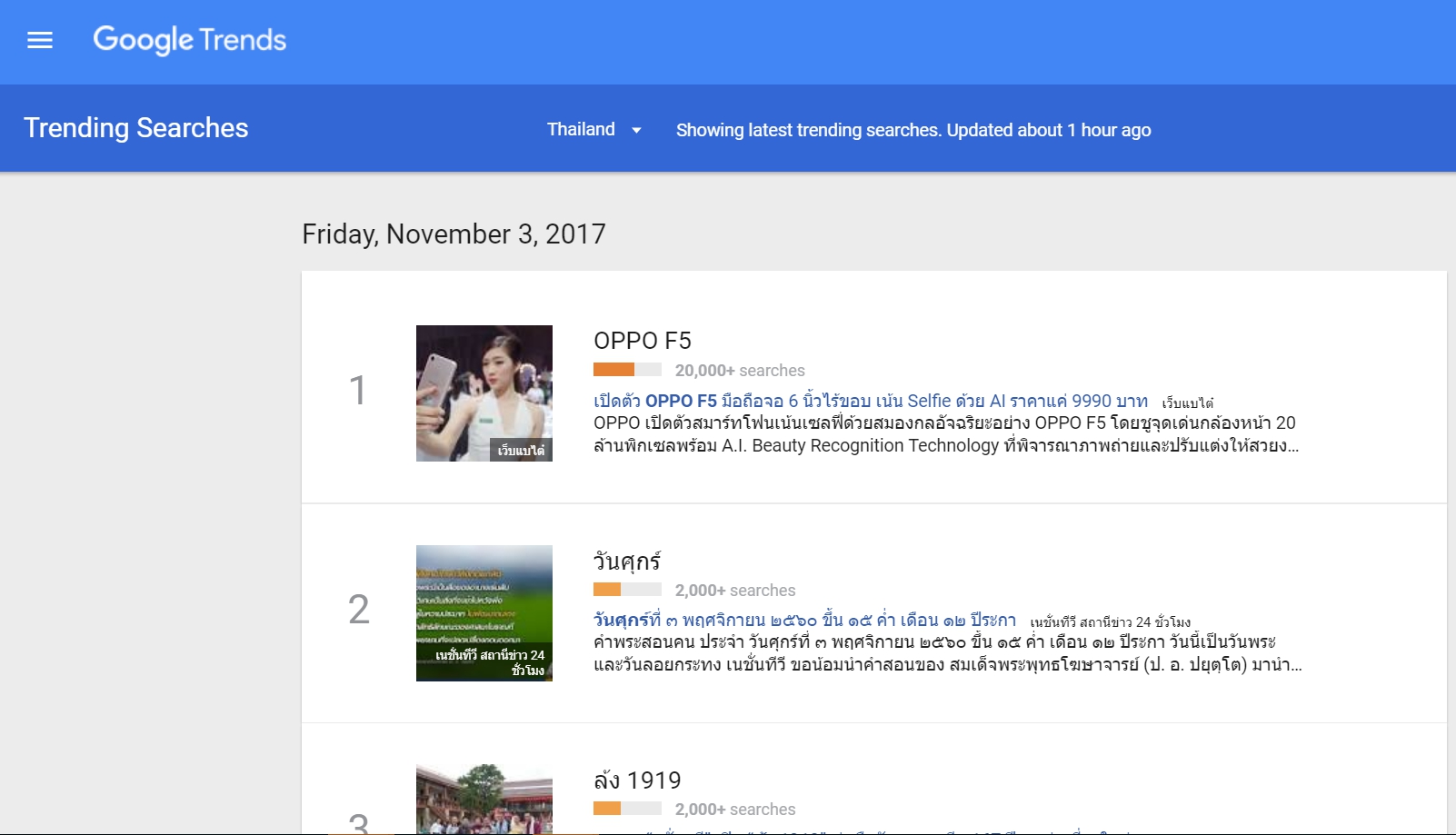The image size is (1456, 835).
Task: Open the วันศุกร์ article headline link
Action: tap(804, 621)
